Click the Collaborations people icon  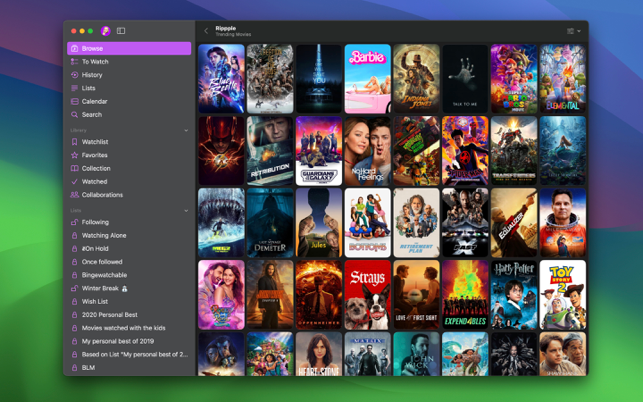74,195
